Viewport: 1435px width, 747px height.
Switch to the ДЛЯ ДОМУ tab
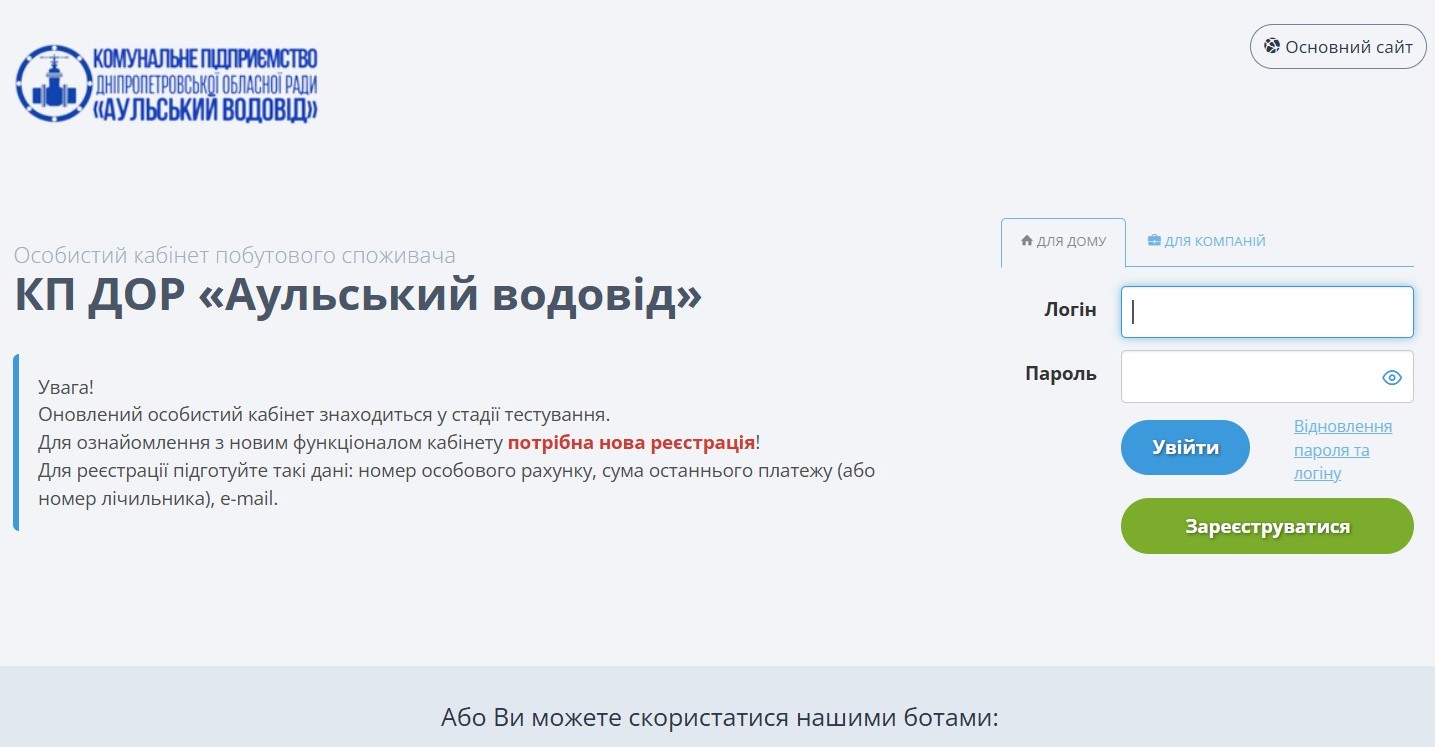[x=1063, y=242]
